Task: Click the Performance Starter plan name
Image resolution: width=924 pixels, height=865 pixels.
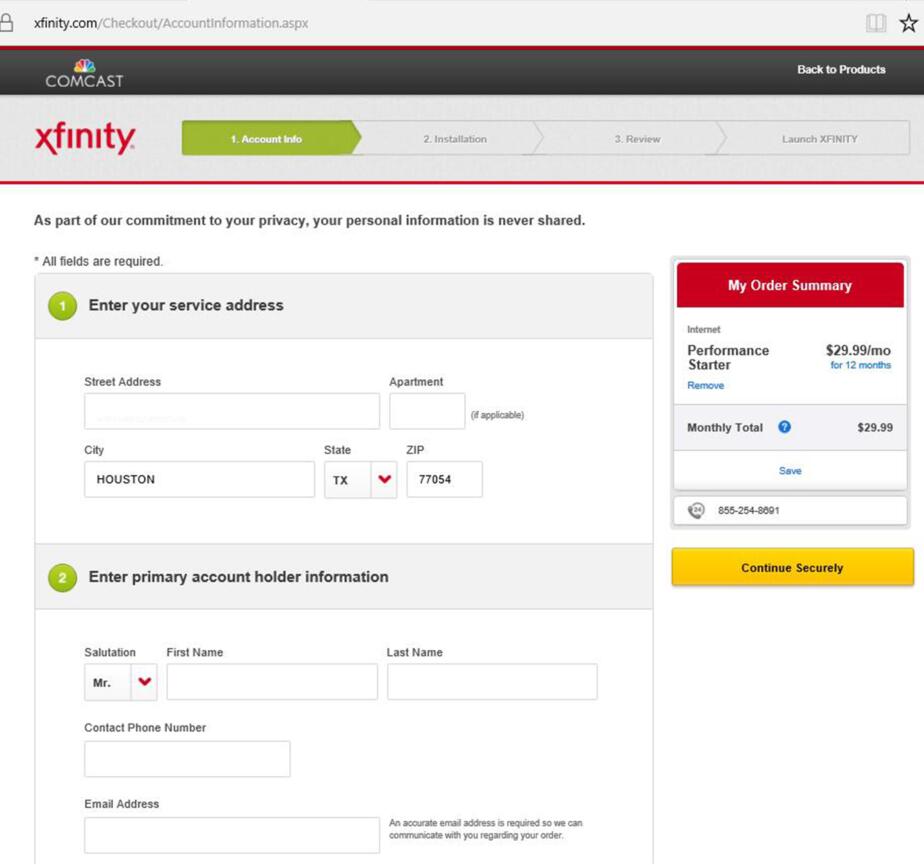Action: click(x=728, y=358)
